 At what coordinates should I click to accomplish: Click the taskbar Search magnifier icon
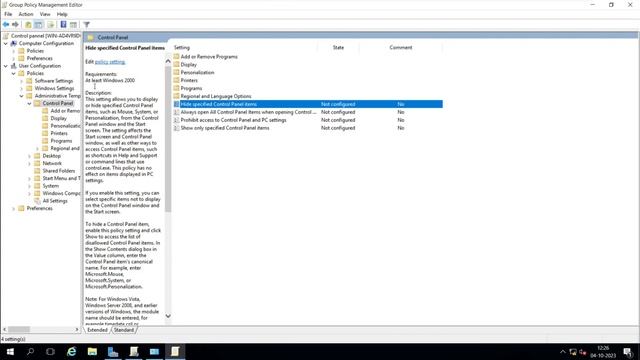(x=30, y=351)
